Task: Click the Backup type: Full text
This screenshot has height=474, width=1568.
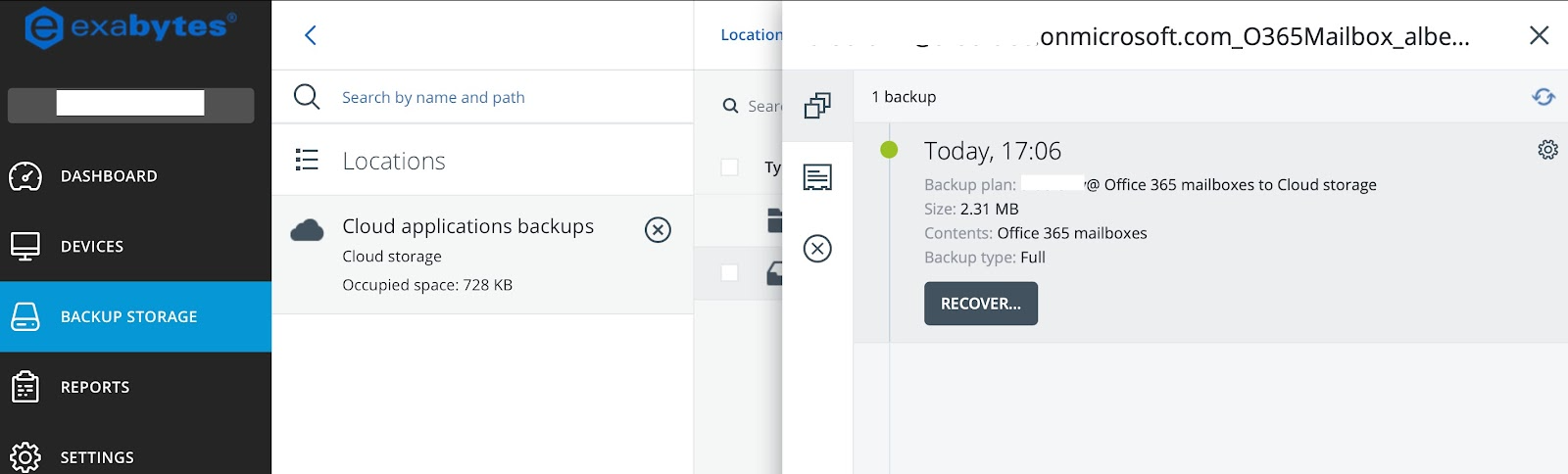Action: [985, 258]
